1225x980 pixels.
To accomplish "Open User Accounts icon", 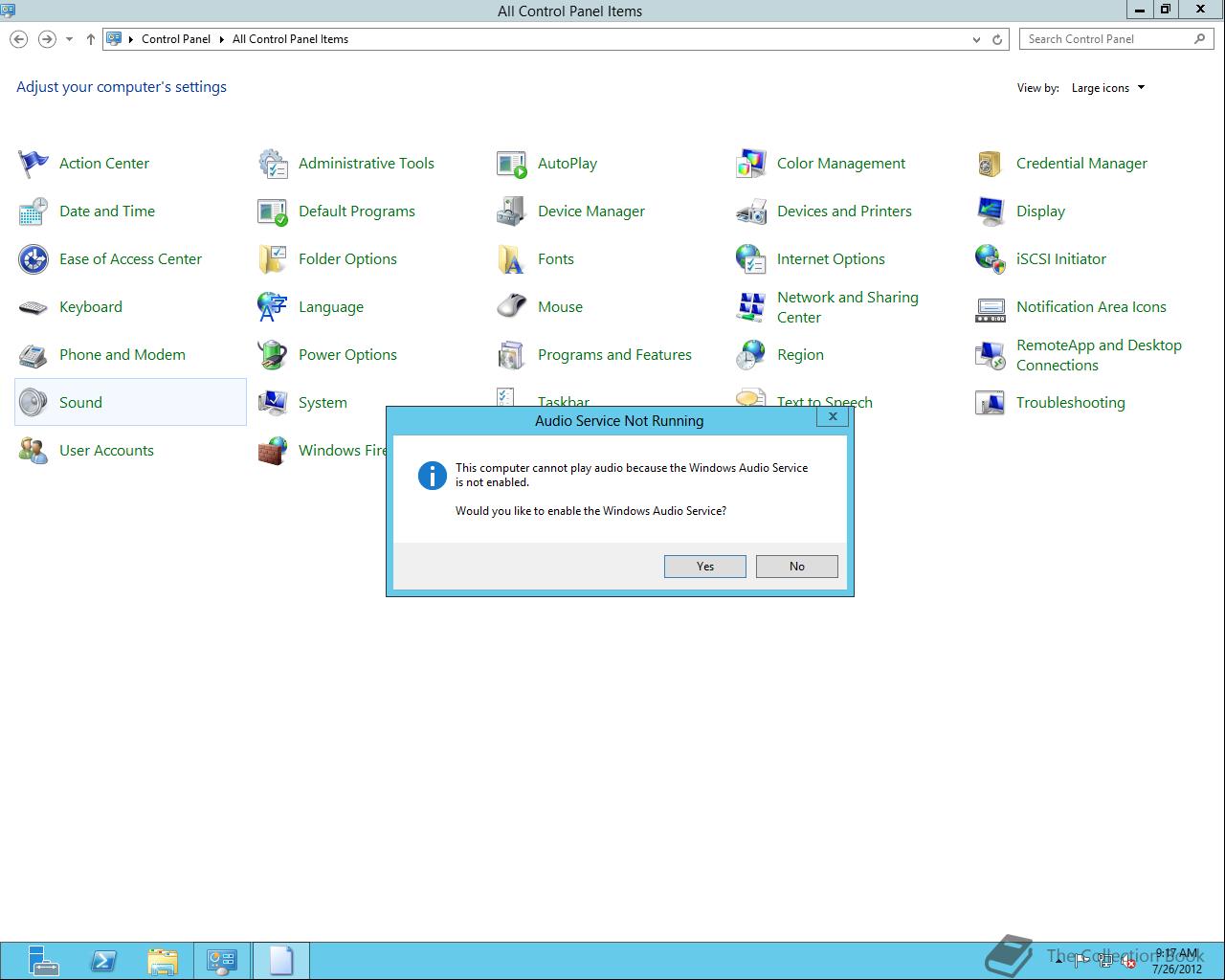I will pos(33,451).
